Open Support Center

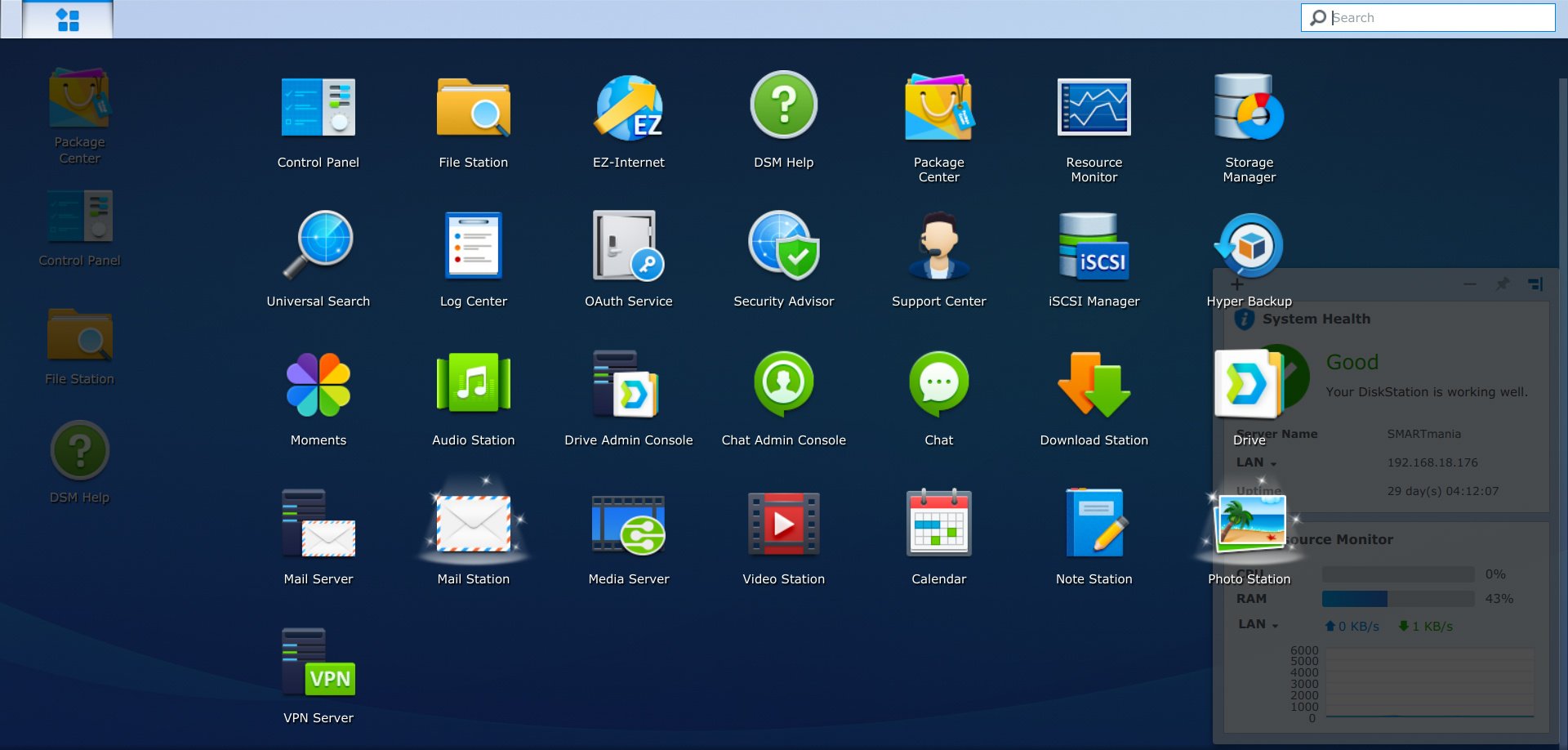939,245
